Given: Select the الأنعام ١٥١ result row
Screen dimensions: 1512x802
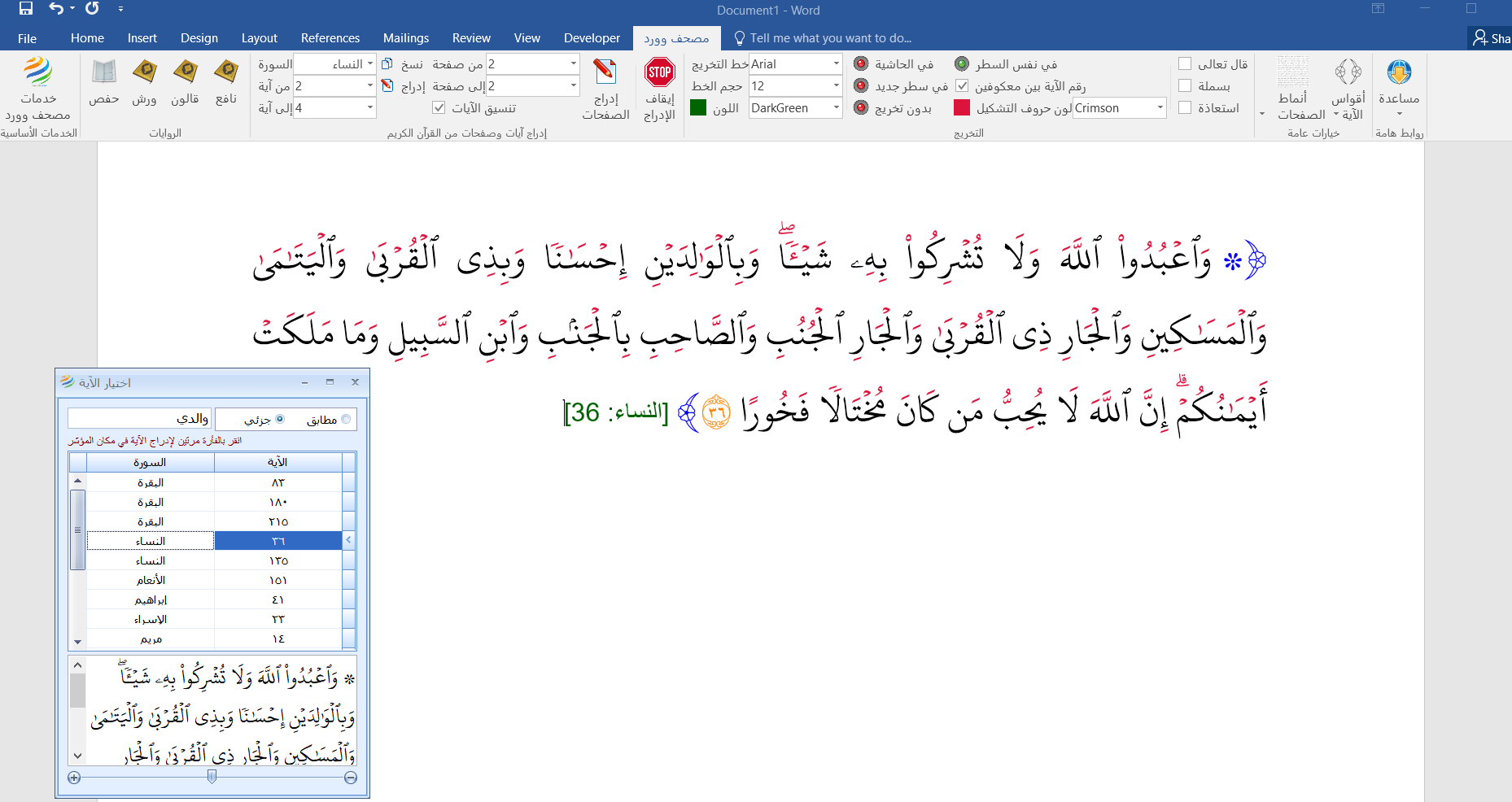Looking at the screenshot, I should [x=214, y=580].
